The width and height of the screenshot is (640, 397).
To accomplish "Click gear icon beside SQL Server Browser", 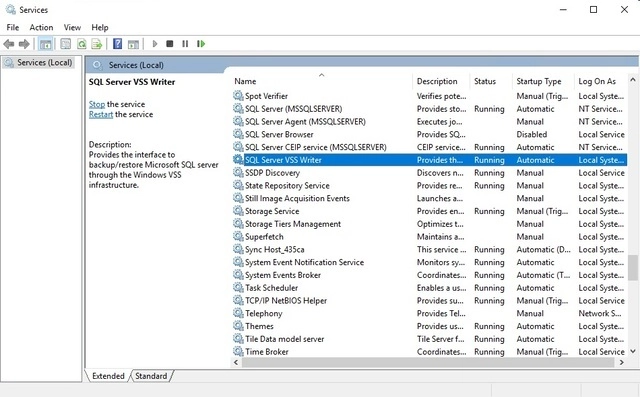I will pyautogui.click(x=238, y=134).
